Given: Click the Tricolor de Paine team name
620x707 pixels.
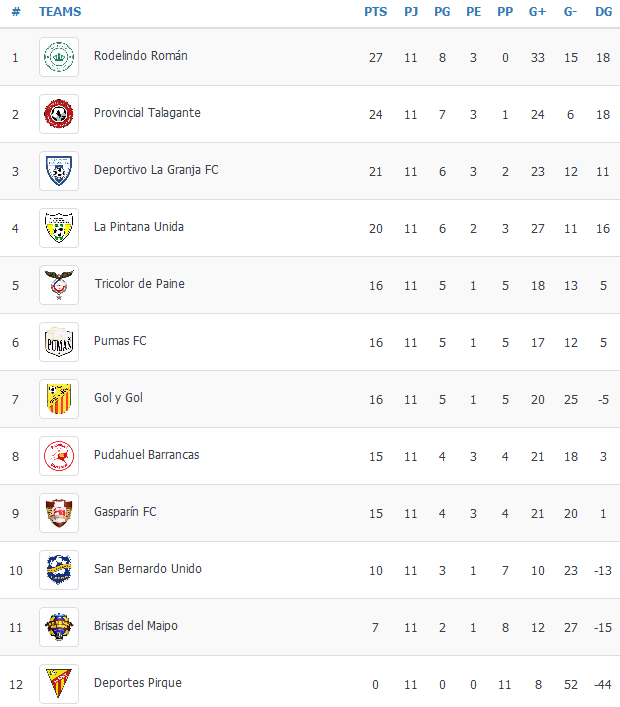Looking at the screenshot, I should (139, 284).
